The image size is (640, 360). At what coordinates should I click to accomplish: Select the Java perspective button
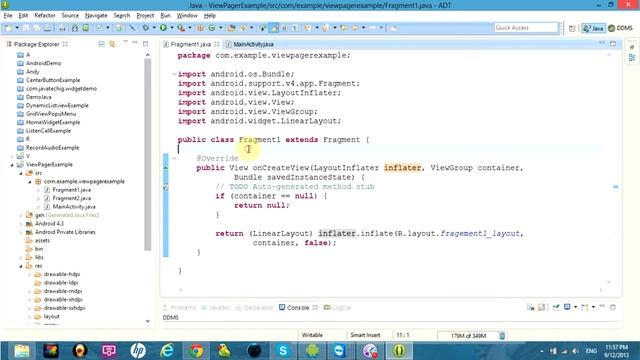(x=593, y=28)
